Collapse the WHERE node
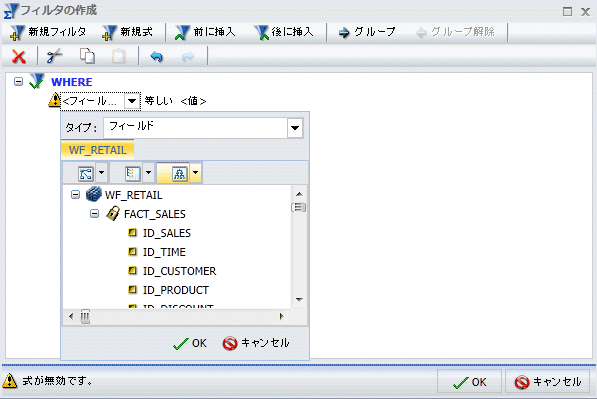 click(x=18, y=81)
